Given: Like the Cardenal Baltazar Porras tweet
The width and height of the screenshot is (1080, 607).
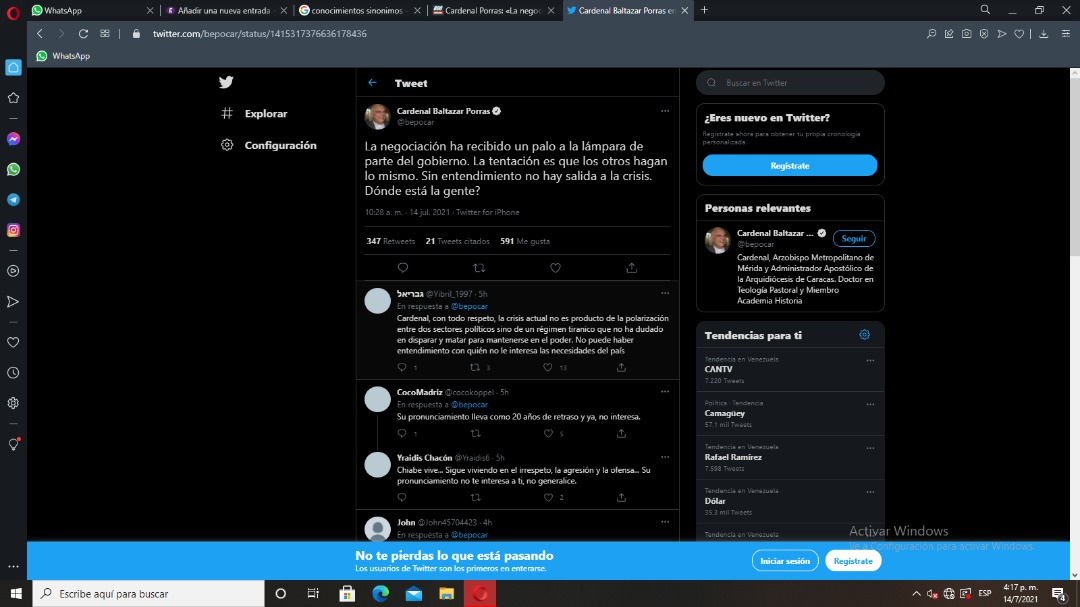Looking at the screenshot, I should [x=555, y=268].
